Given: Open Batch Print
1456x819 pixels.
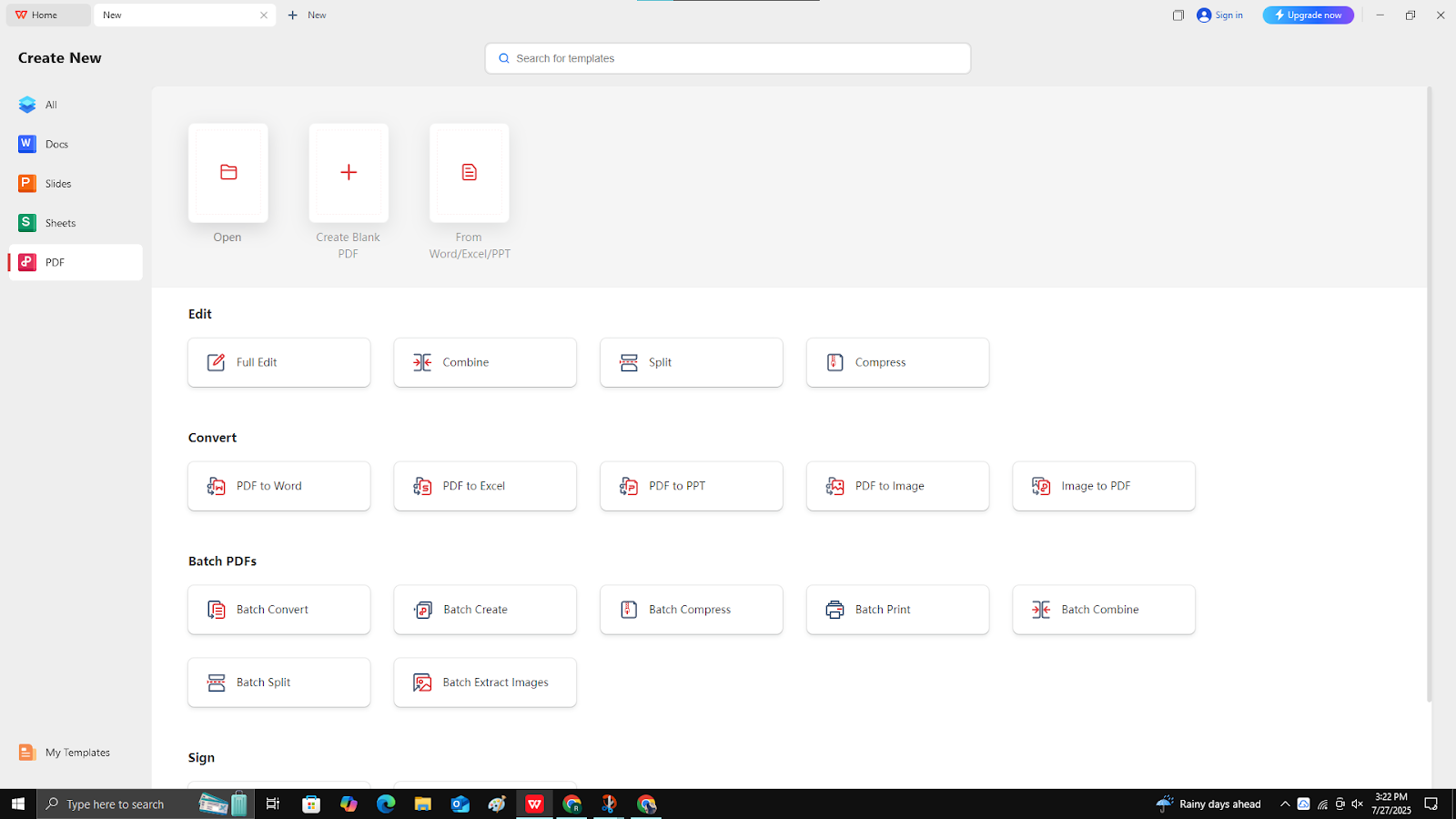Looking at the screenshot, I should (x=897, y=610).
